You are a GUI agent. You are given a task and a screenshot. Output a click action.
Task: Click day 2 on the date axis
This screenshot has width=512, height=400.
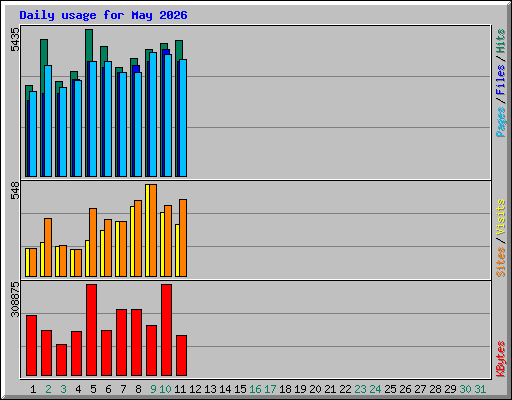[48, 389]
